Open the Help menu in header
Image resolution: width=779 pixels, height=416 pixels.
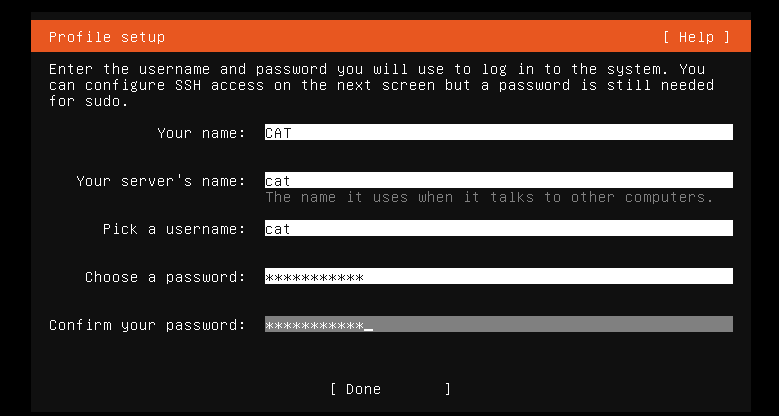pyautogui.click(x=696, y=37)
